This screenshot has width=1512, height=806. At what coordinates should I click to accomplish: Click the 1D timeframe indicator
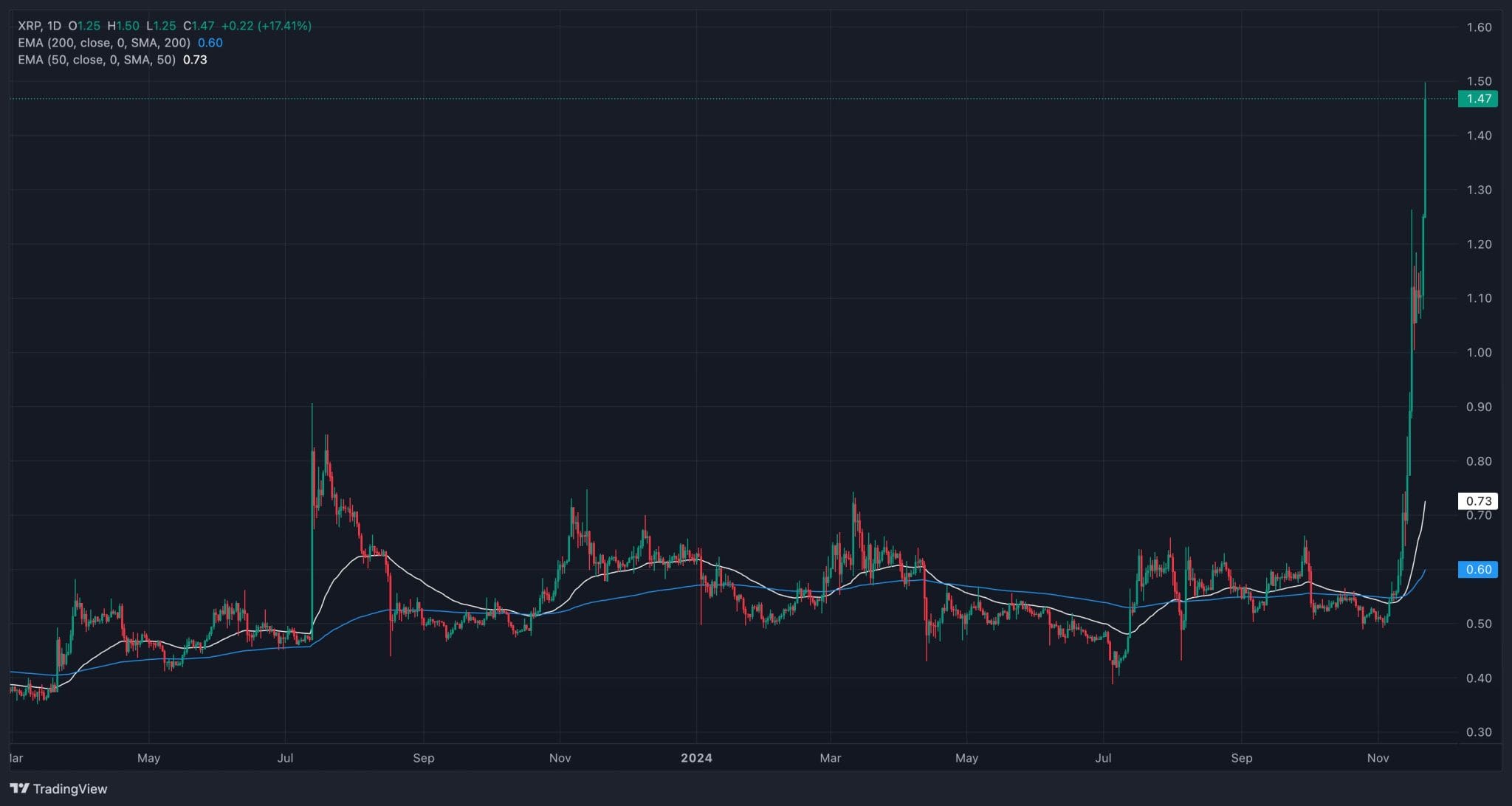[54, 24]
